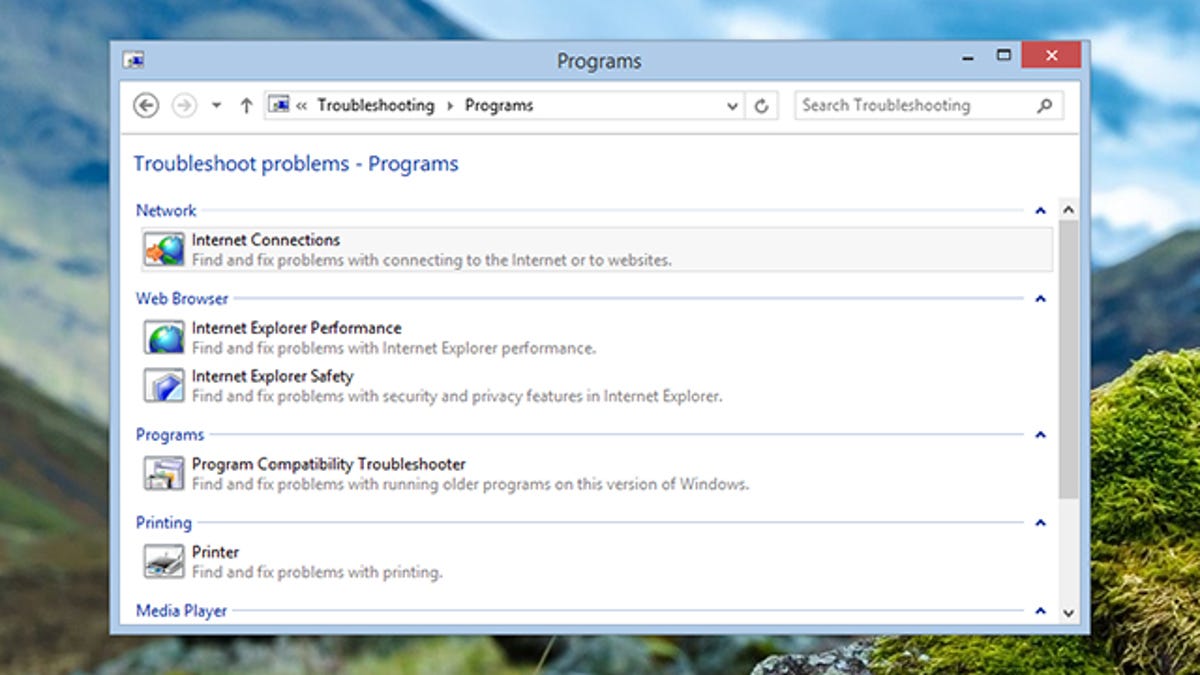Click the Printing group heading

coord(164,522)
